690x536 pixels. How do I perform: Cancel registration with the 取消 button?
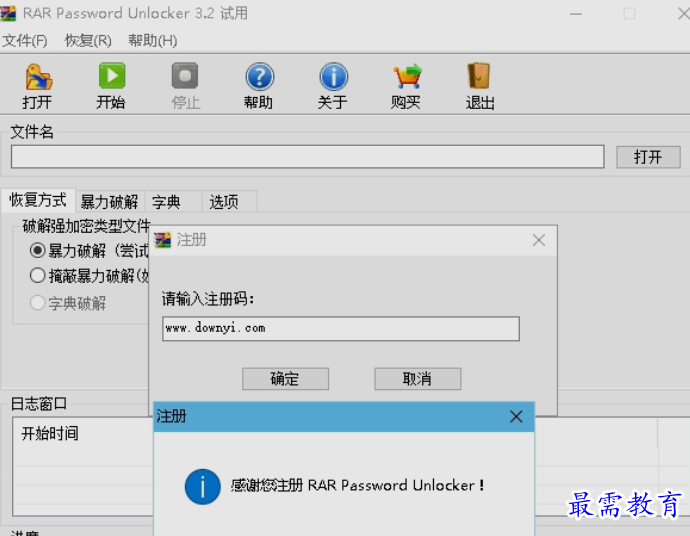tap(418, 379)
